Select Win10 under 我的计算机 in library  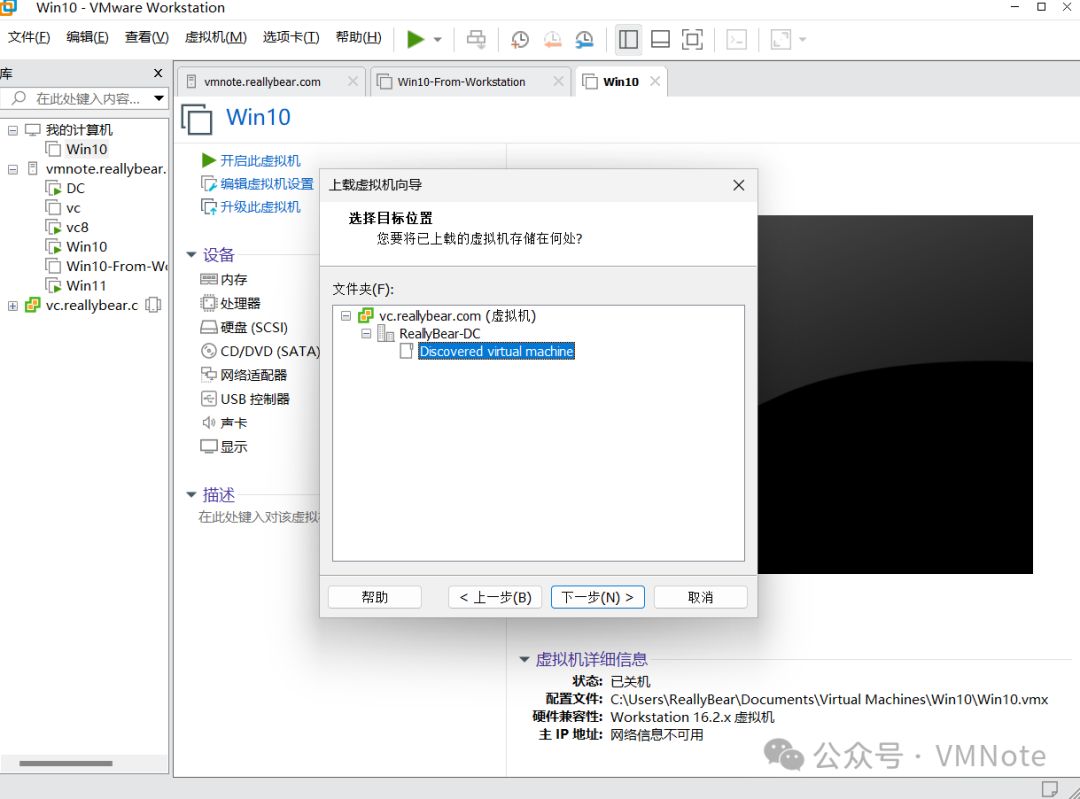tap(86, 149)
